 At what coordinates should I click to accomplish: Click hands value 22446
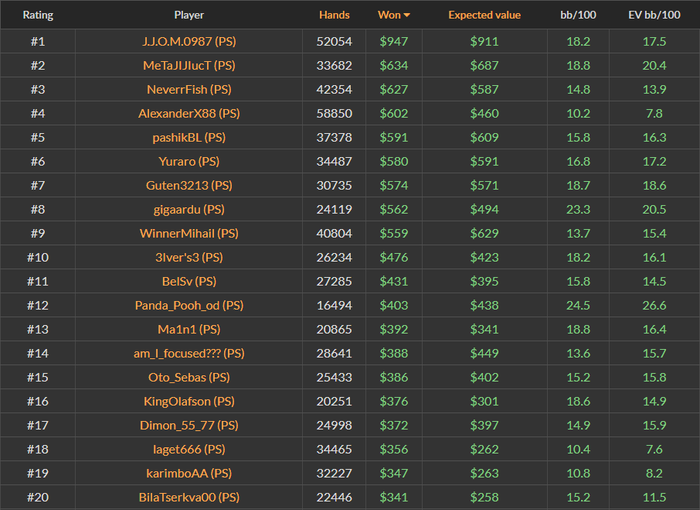coord(334,497)
